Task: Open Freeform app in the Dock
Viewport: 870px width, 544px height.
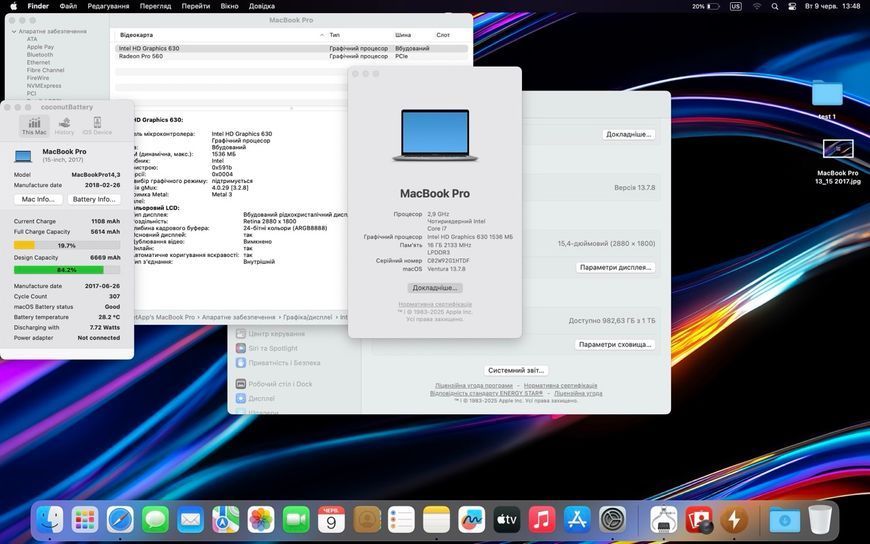Action: (x=472, y=520)
